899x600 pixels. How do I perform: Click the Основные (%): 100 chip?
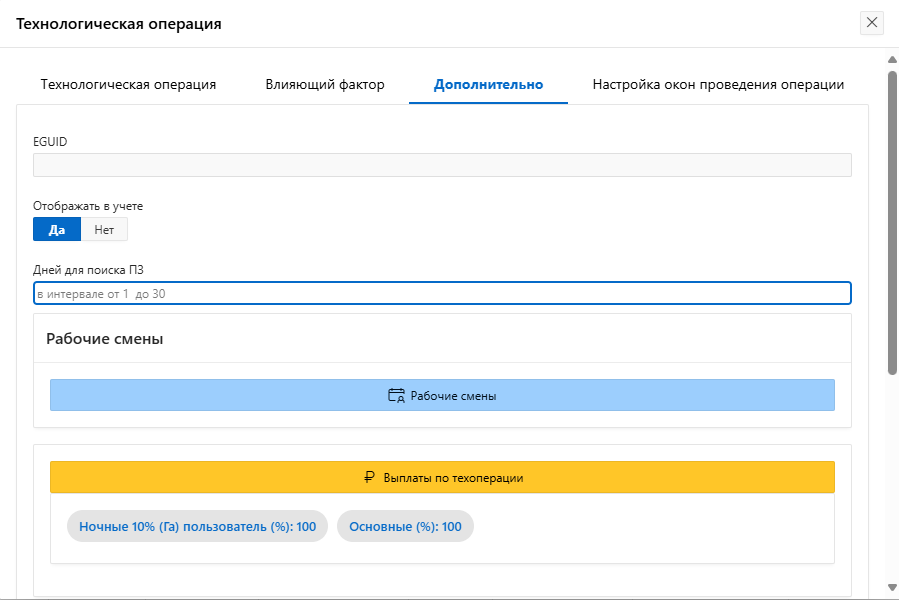tap(405, 527)
